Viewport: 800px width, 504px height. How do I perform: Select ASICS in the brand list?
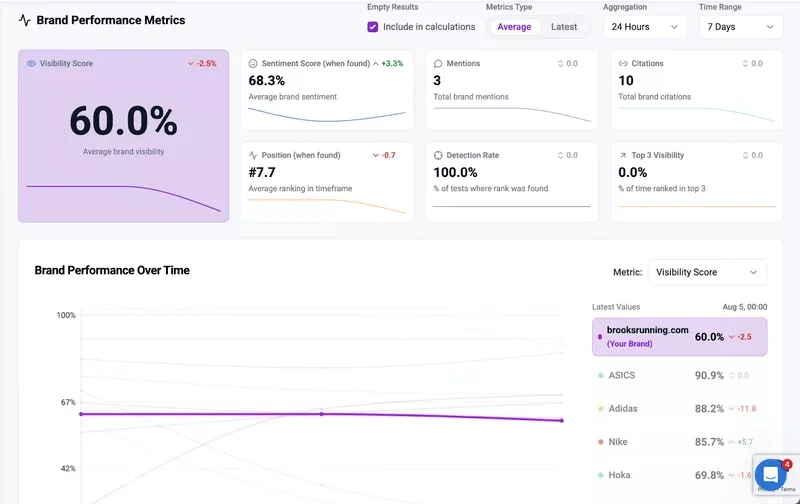click(621, 376)
